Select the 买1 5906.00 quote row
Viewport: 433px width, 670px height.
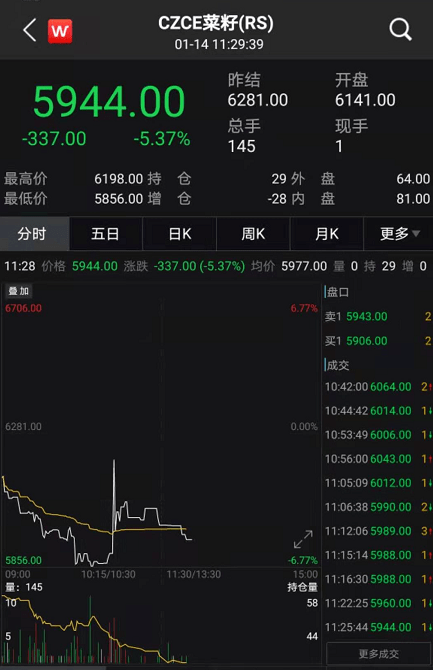[x=378, y=341]
